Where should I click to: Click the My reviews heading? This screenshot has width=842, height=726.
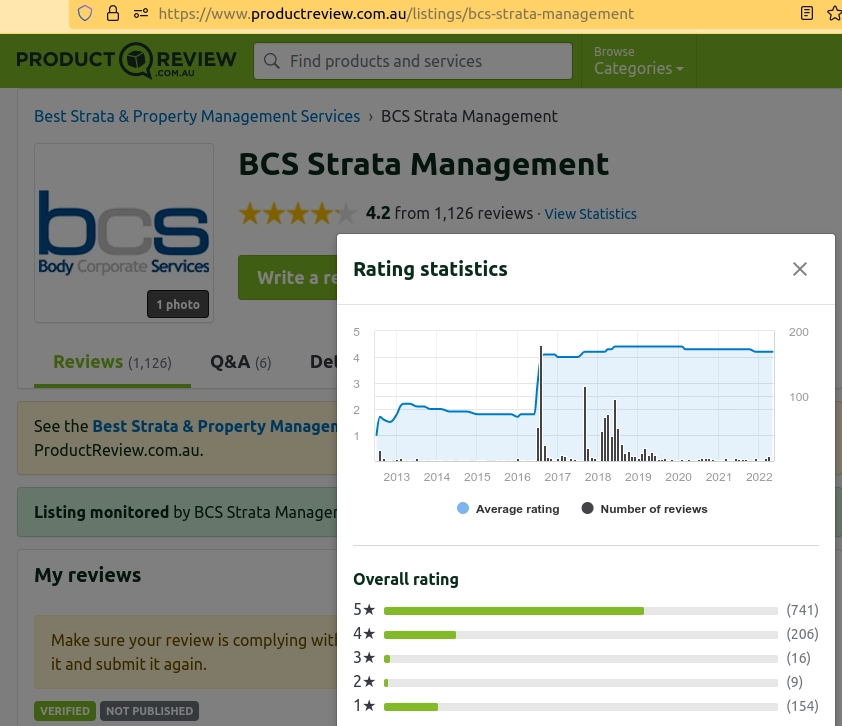click(x=88, y=575)
